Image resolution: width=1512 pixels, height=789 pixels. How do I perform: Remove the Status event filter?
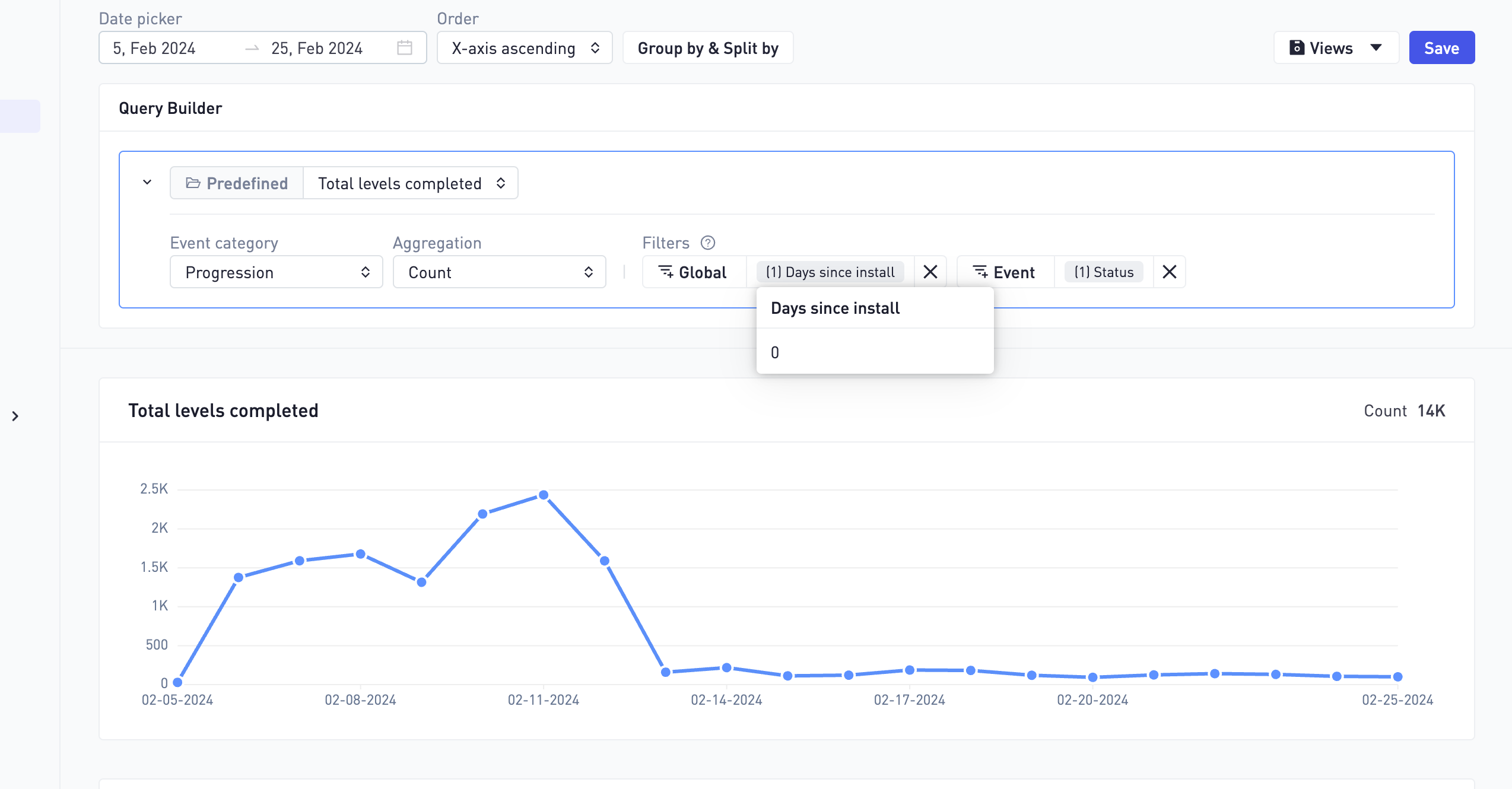[1170, 272]
